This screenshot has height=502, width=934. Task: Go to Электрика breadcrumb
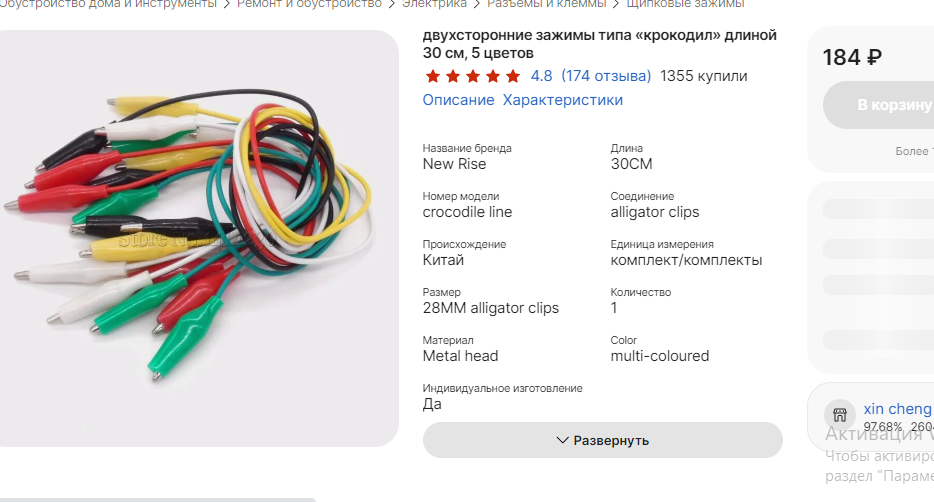434,4
